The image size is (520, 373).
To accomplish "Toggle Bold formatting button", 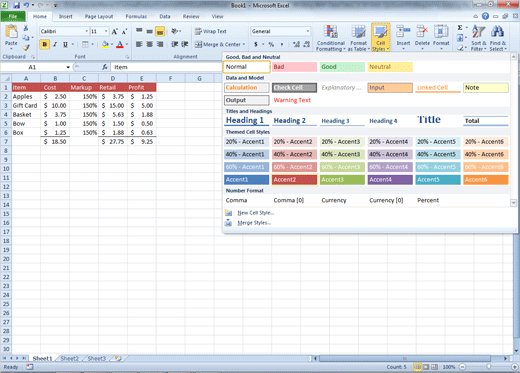I will 45,44.
